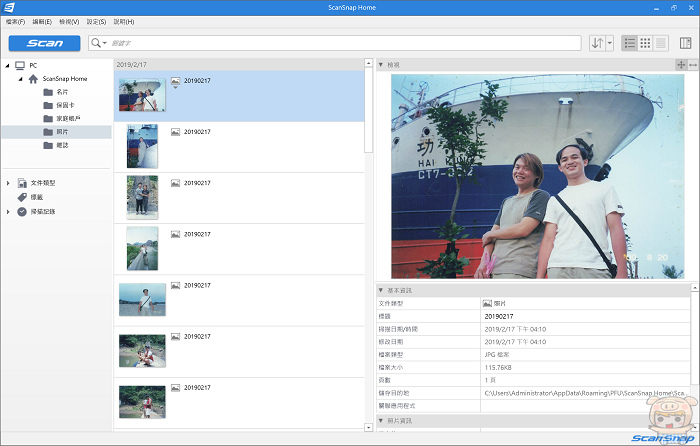Image resolution: width=700 pixels, height=446 pixels.
Task: Click the photo type icon in 文件類型 row
Action: pos(487,304)
